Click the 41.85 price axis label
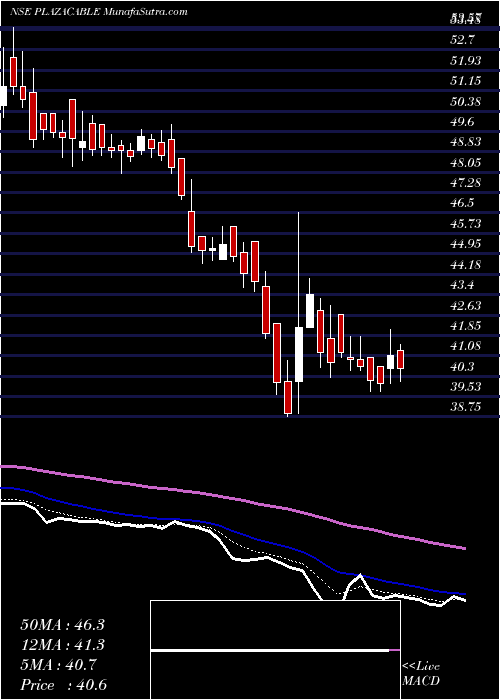The width and height of the screenshot is (500, 700). 466,326
